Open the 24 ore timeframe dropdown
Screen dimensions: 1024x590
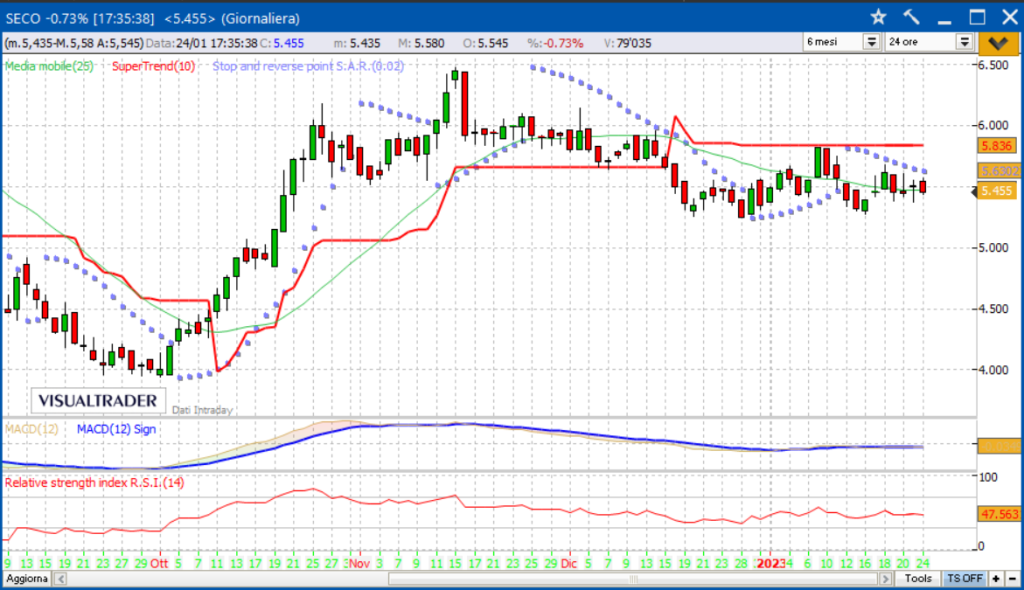click(x=965, y=42)
